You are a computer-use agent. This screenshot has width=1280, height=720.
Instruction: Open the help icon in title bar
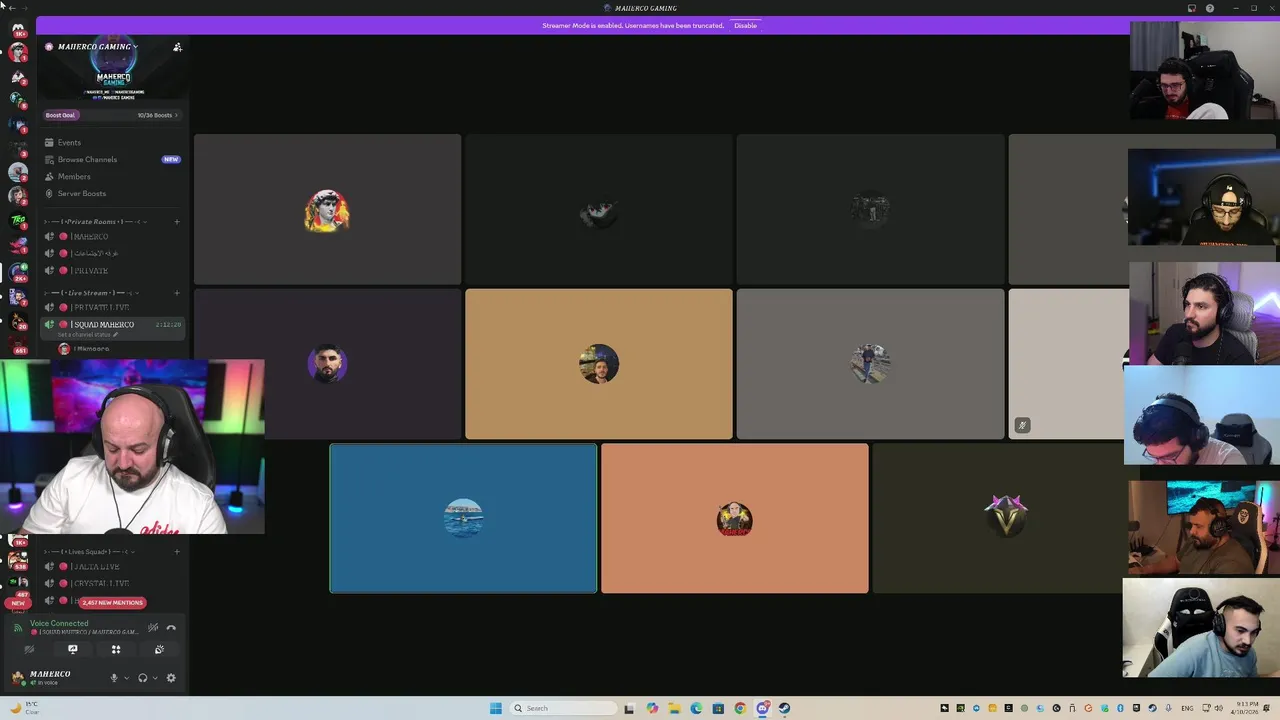pos(1210,8)
